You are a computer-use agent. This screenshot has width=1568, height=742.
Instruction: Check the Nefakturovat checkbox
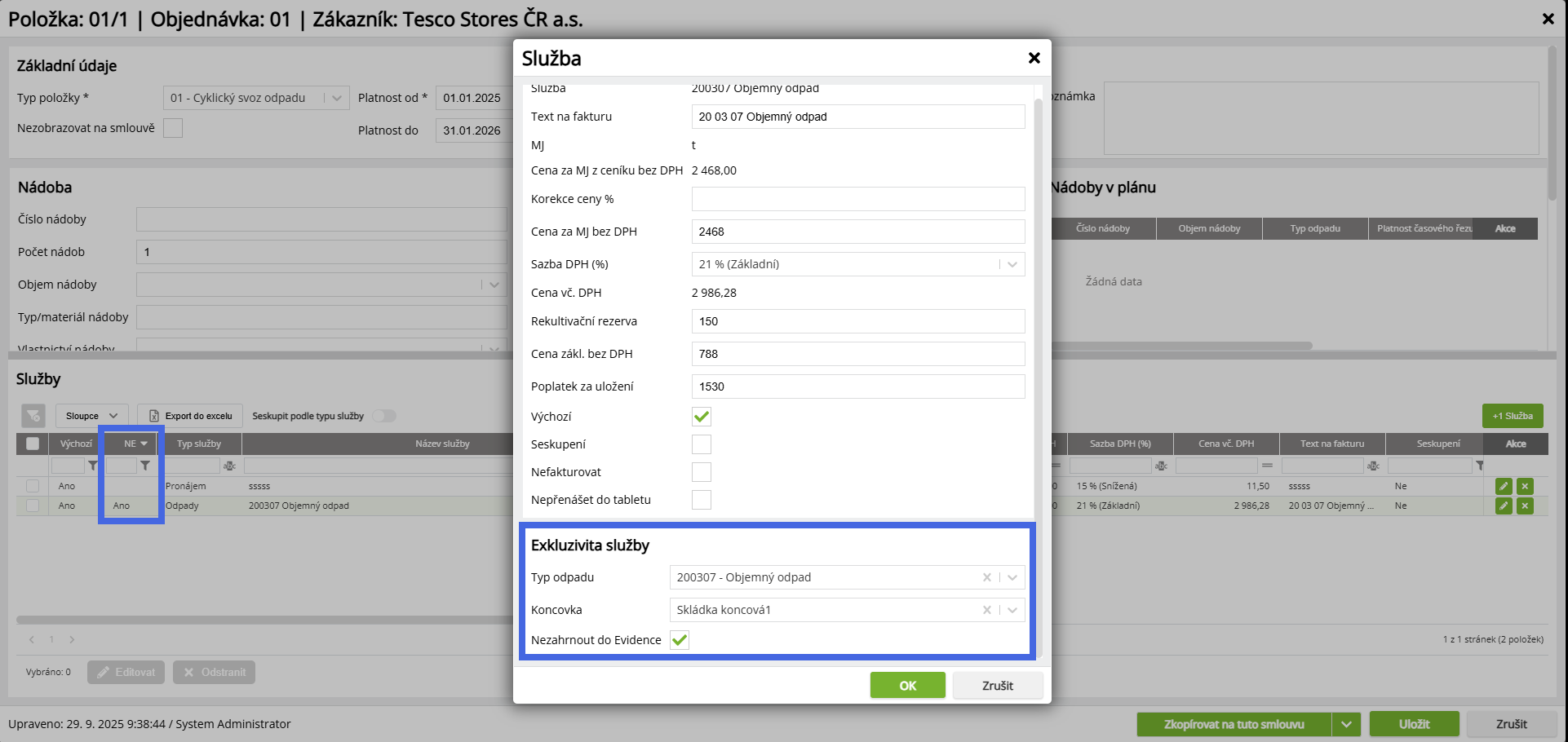pos(701,472)
